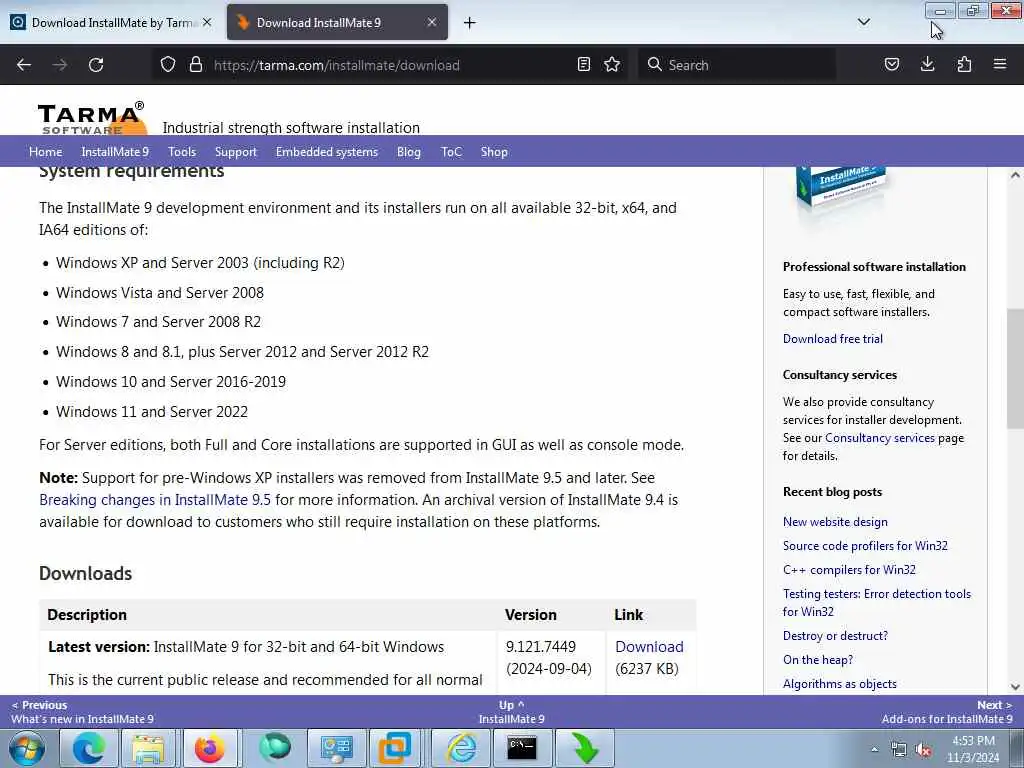Click the muted volume tray icon

pyautogui.click(x=923, y=750)
